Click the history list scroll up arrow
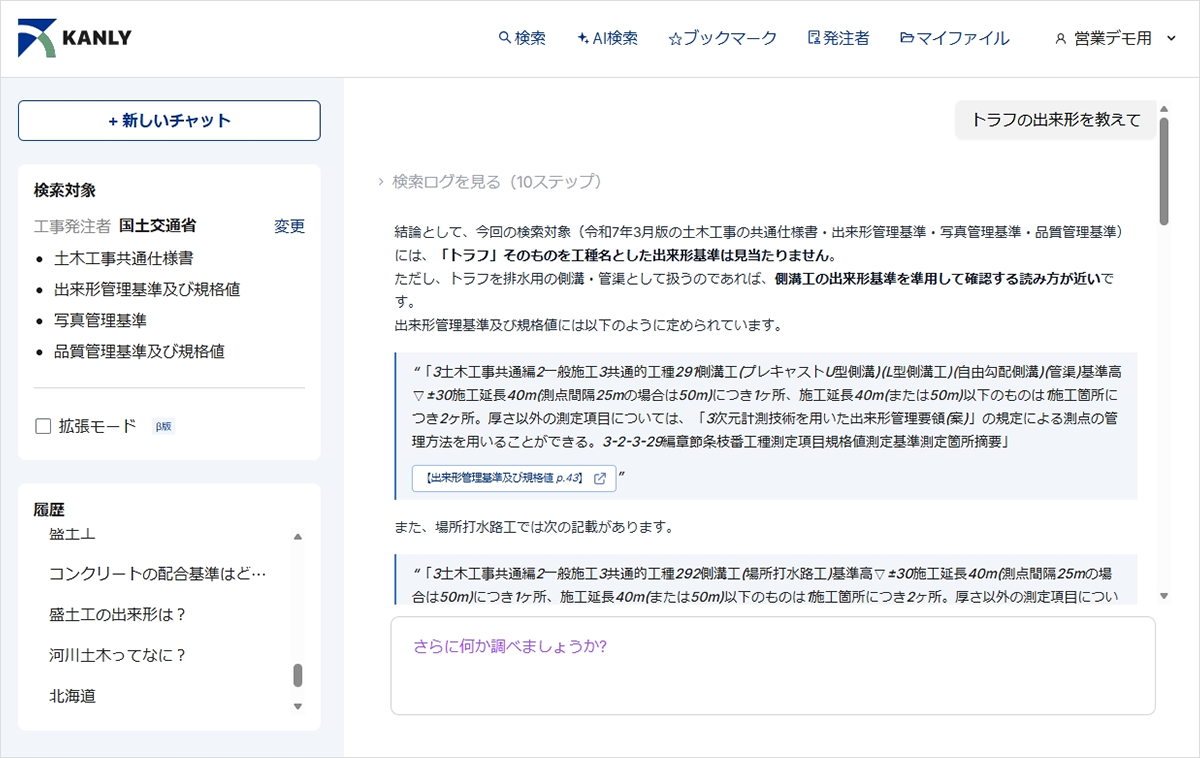Image resolution: width=1200 pixels, height=758 pixels. click(297, 537)
